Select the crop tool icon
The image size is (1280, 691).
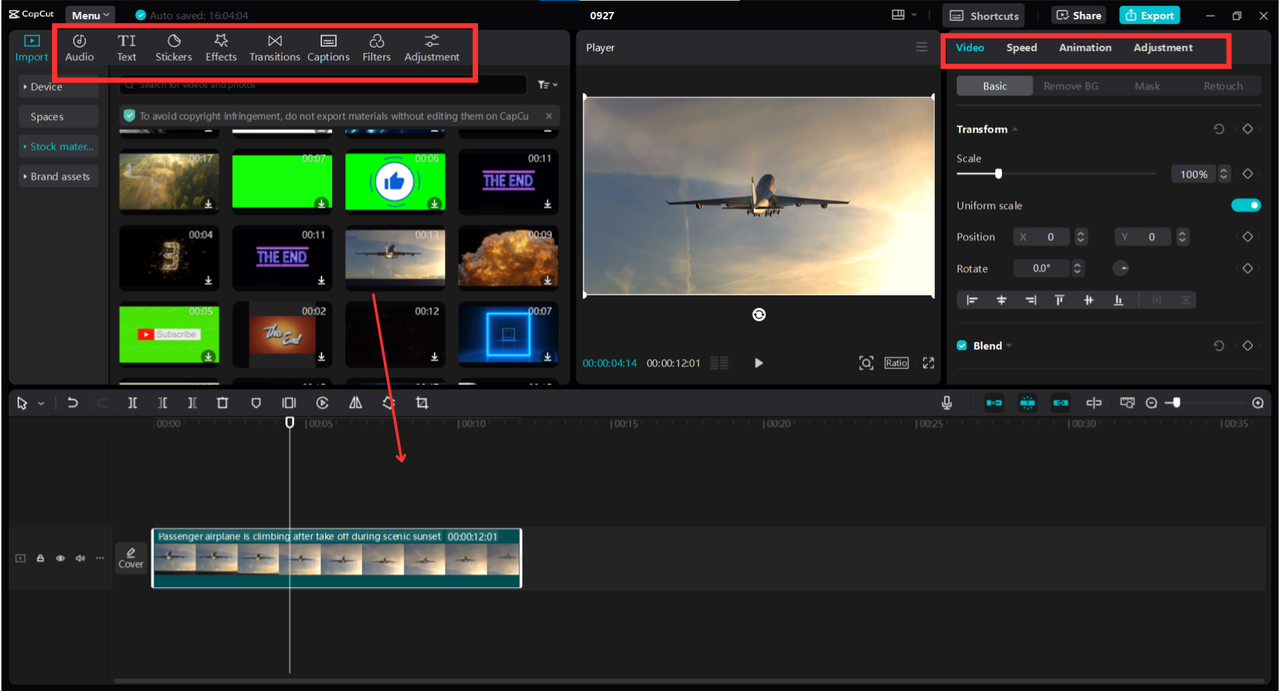[422, 403]
